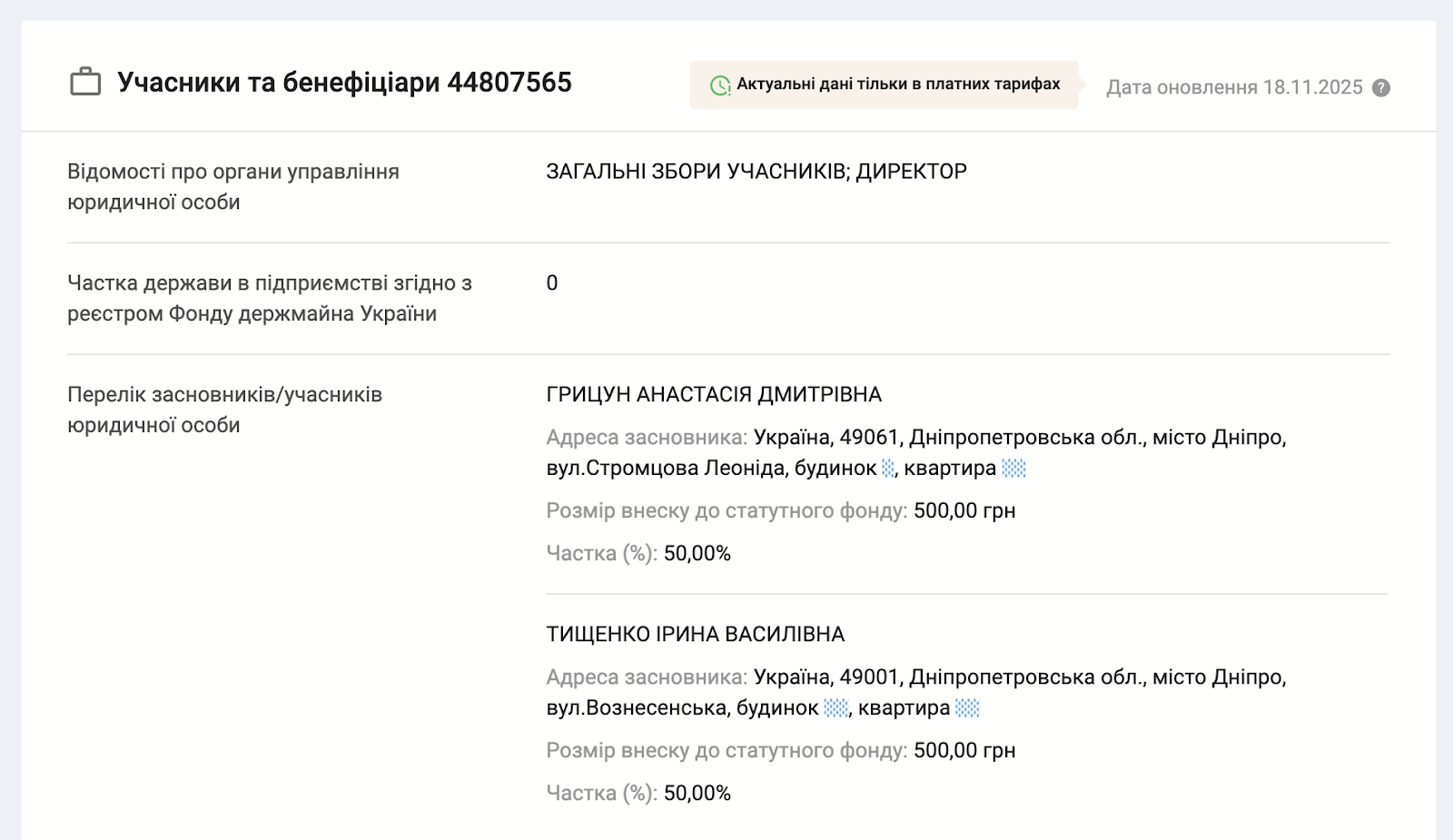Click the 'Дата оновлення 18.11.2025' text
This screenshot has height=840, width=1453.
tap(1234, 88)
